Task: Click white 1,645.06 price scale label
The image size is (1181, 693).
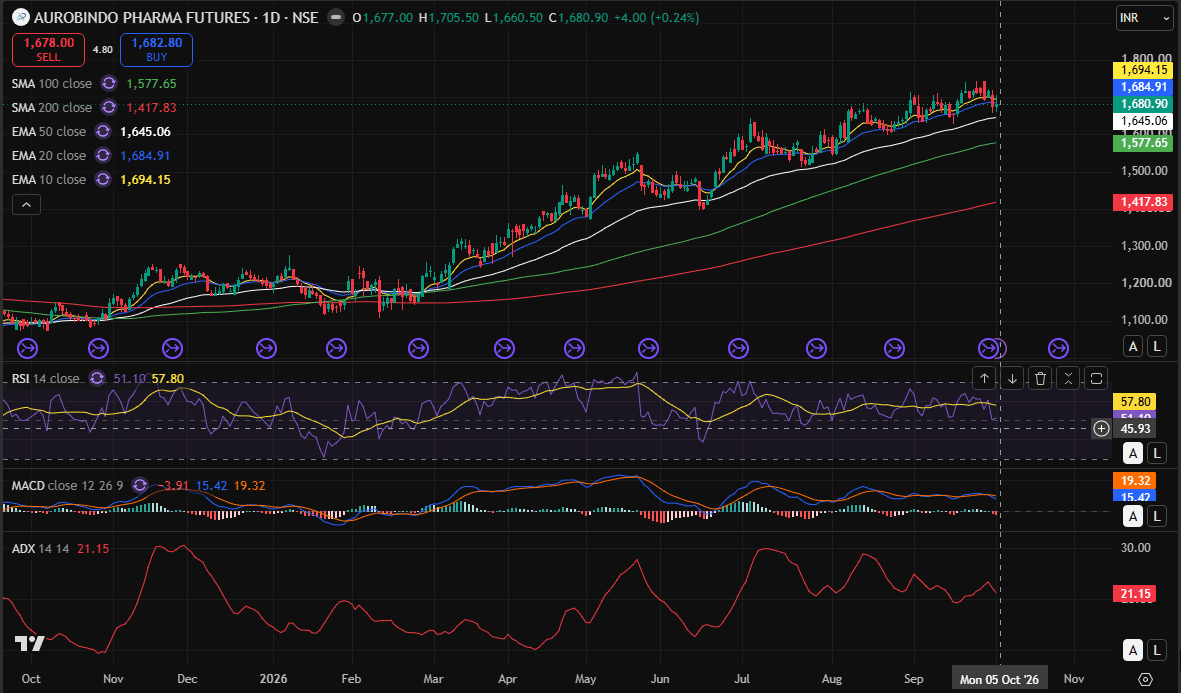Action: (x=1143, y=121)
